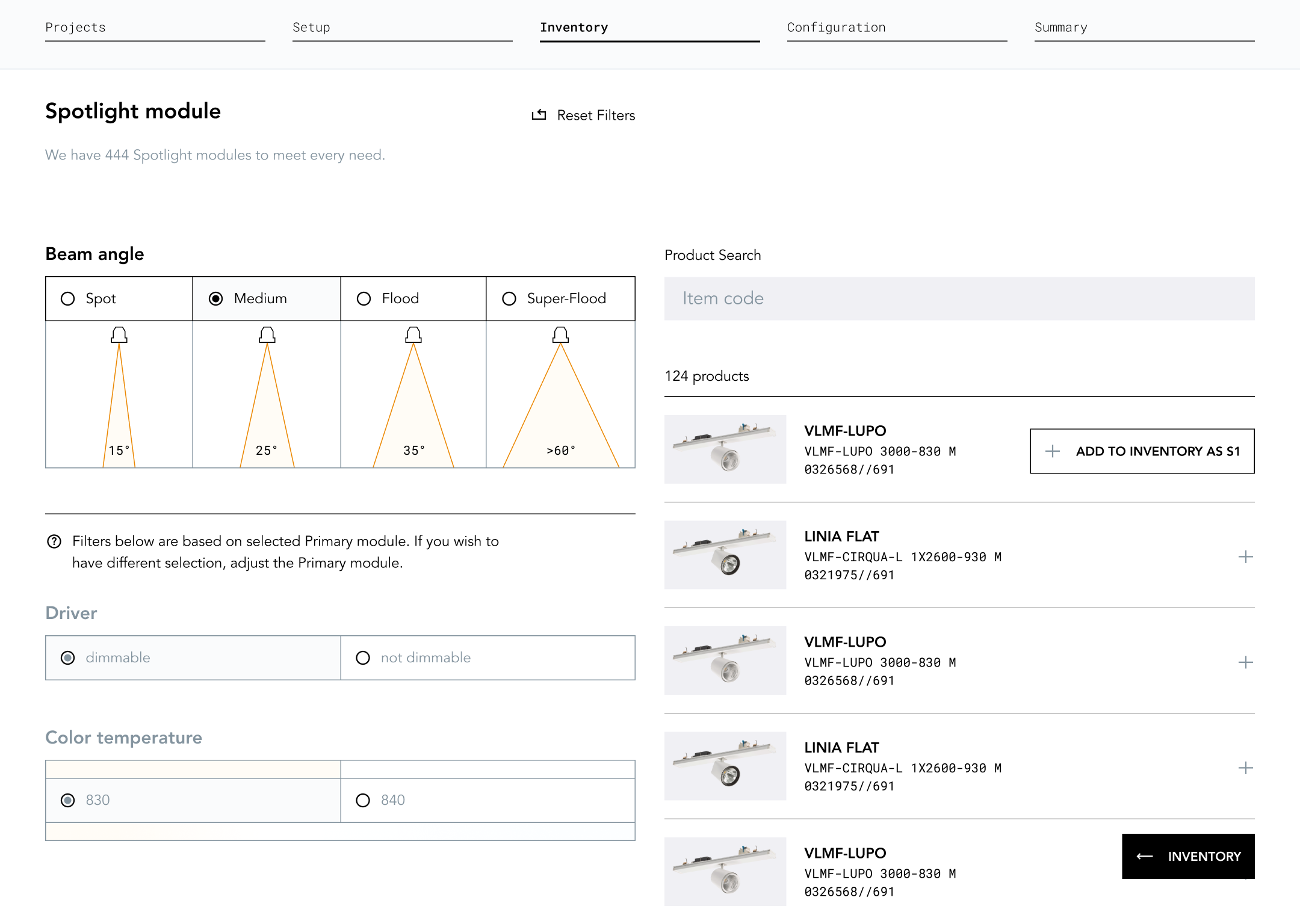
Task: Open first VLMF-LUPO product thumbnail
Action: tap(725, 449)
